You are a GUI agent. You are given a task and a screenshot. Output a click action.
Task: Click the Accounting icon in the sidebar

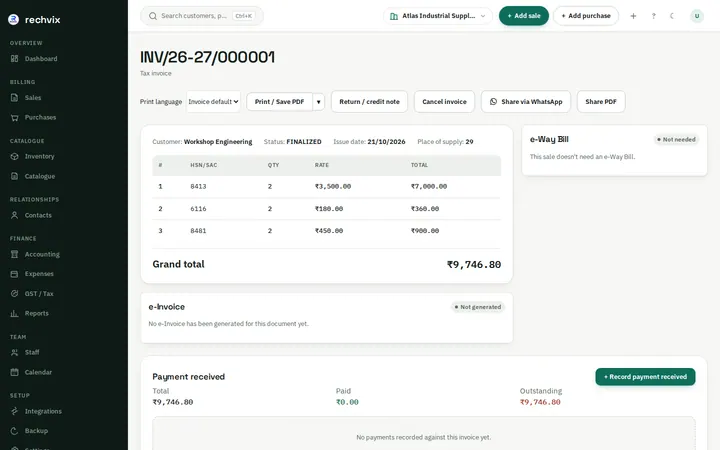(x=15, y=254)
